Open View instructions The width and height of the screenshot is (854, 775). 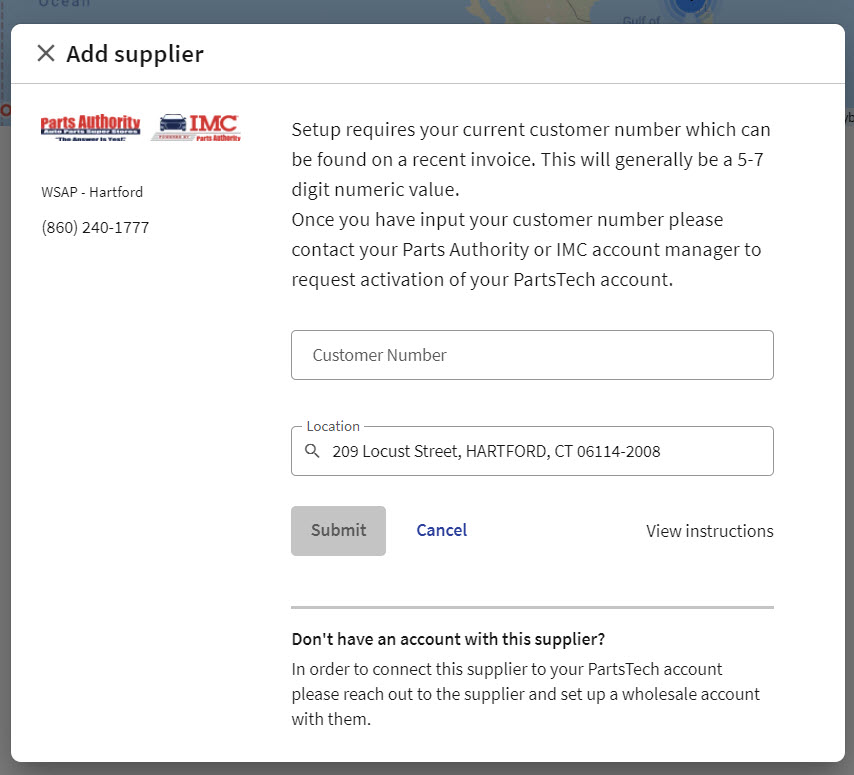709,530
